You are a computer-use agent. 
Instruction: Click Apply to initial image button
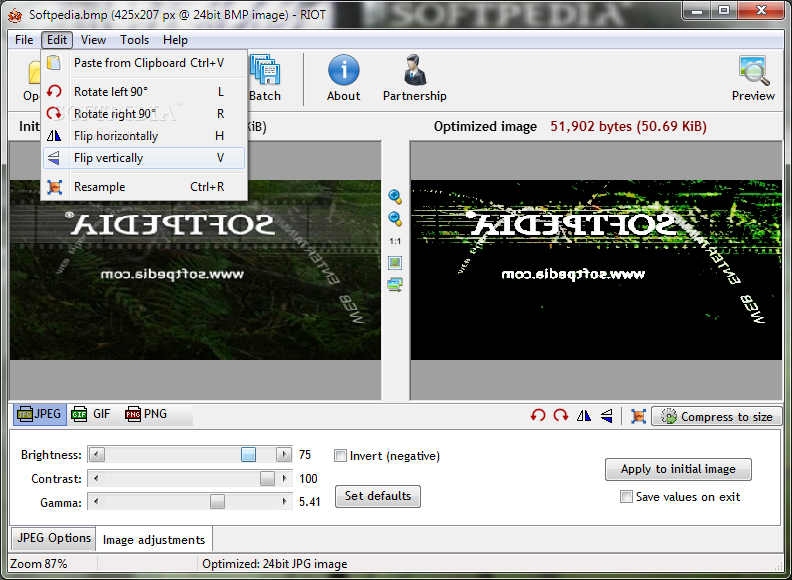(678, 469)
